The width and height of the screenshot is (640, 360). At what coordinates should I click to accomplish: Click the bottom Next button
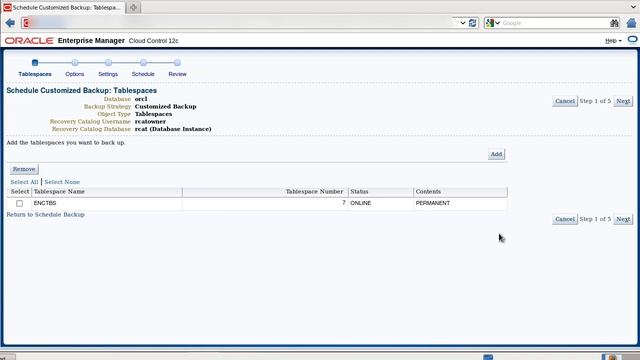point(623,219)
